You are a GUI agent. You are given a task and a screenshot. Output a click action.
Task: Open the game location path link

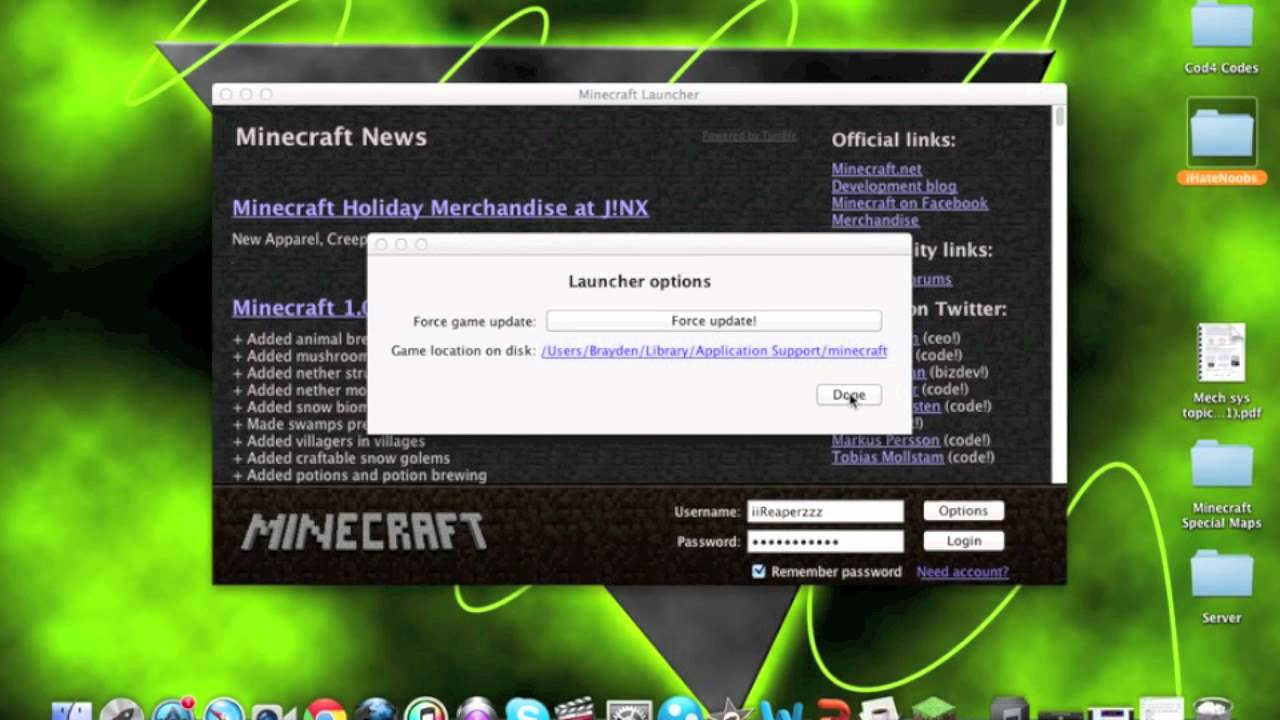[714, 351]
